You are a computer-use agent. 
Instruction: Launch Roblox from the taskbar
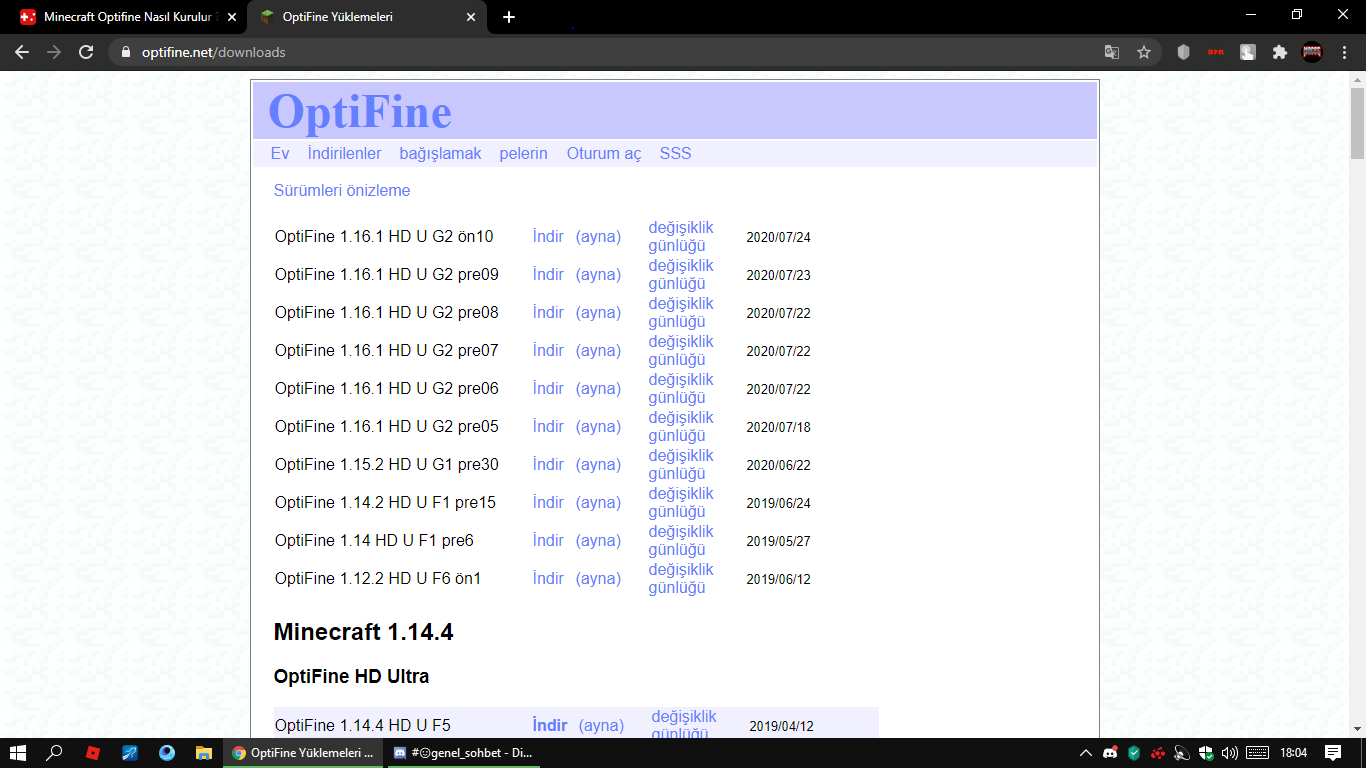[x=93, y=753]
